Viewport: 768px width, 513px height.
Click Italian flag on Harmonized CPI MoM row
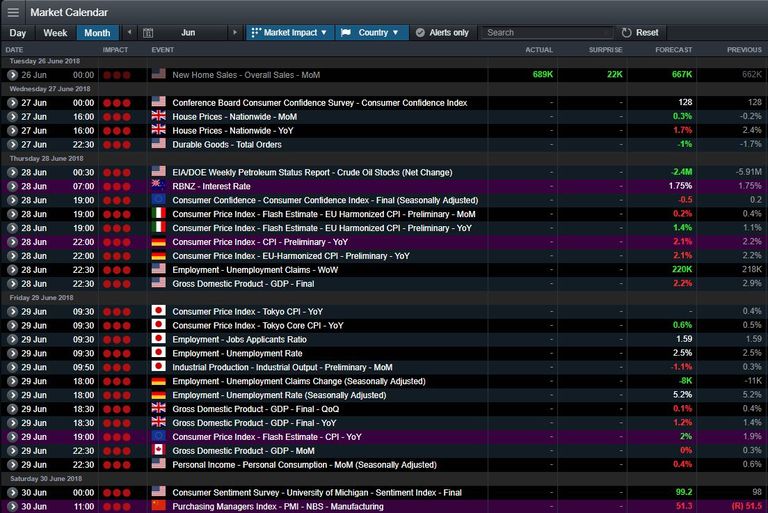pos(158,213)
